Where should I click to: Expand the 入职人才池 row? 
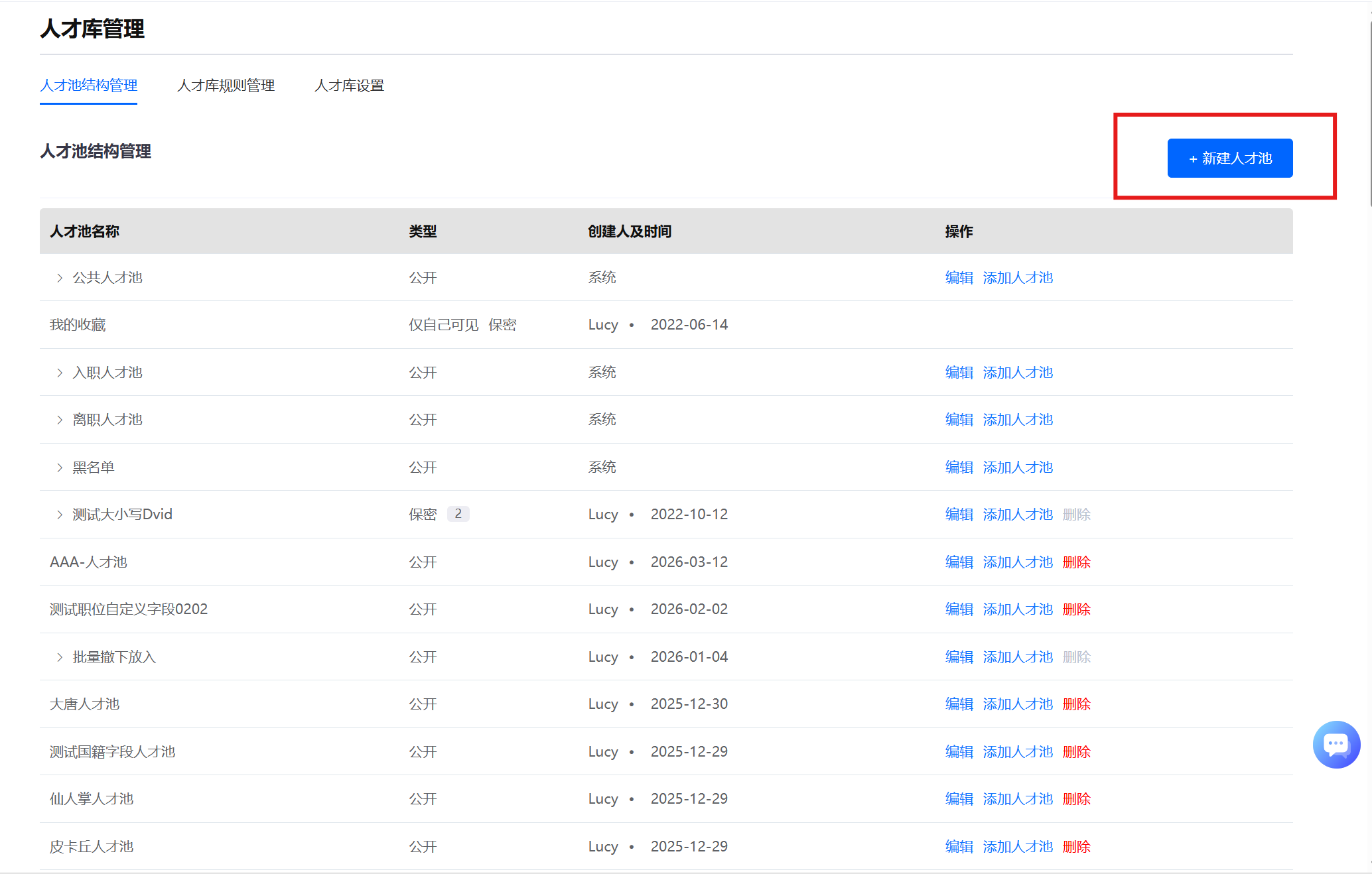tap(60, 373)
